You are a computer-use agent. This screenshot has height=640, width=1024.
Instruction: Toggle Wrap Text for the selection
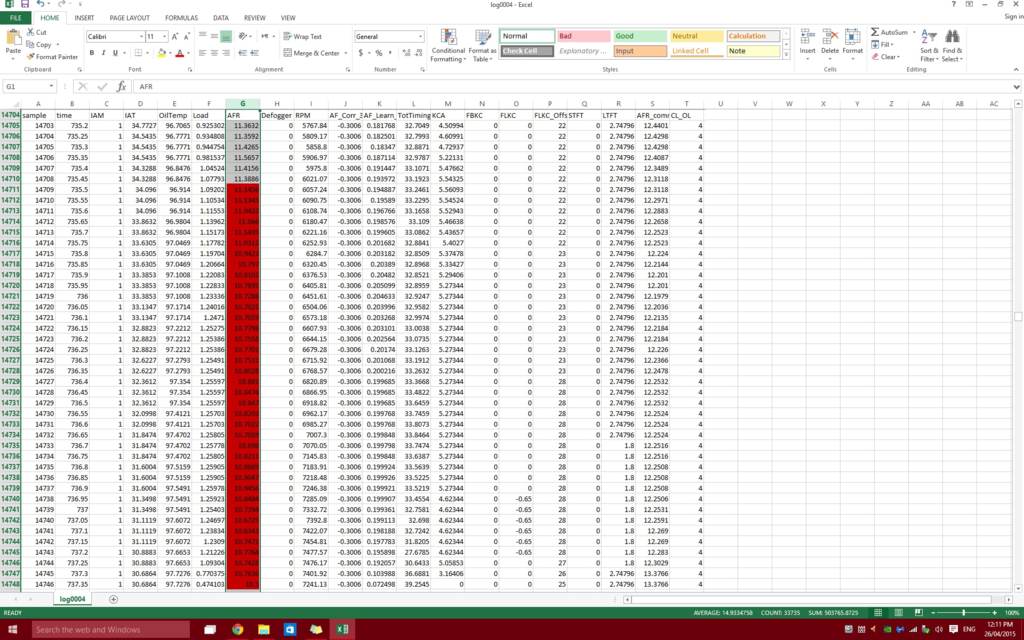(x=302, y=37)
